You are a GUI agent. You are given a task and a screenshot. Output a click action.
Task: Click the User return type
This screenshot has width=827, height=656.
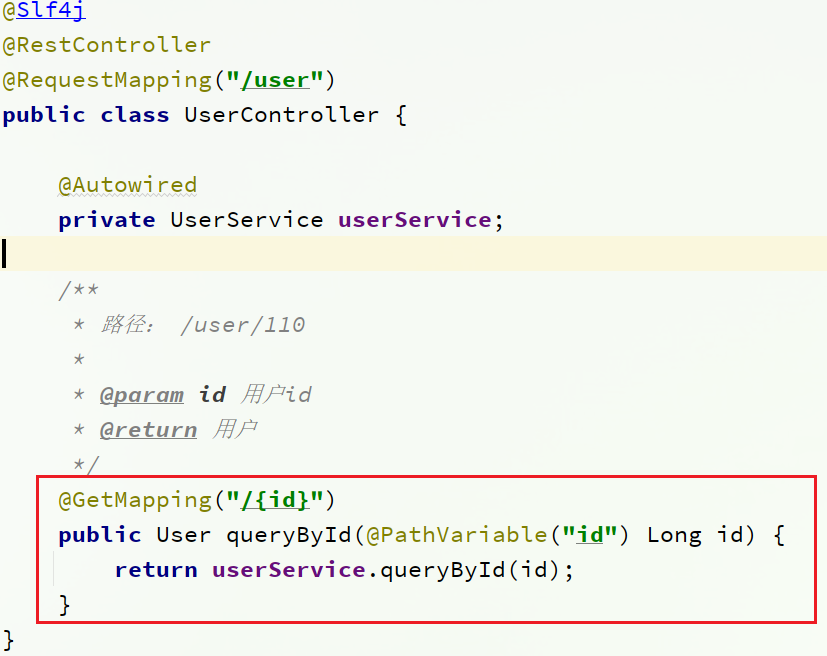[x=184, y=535]
